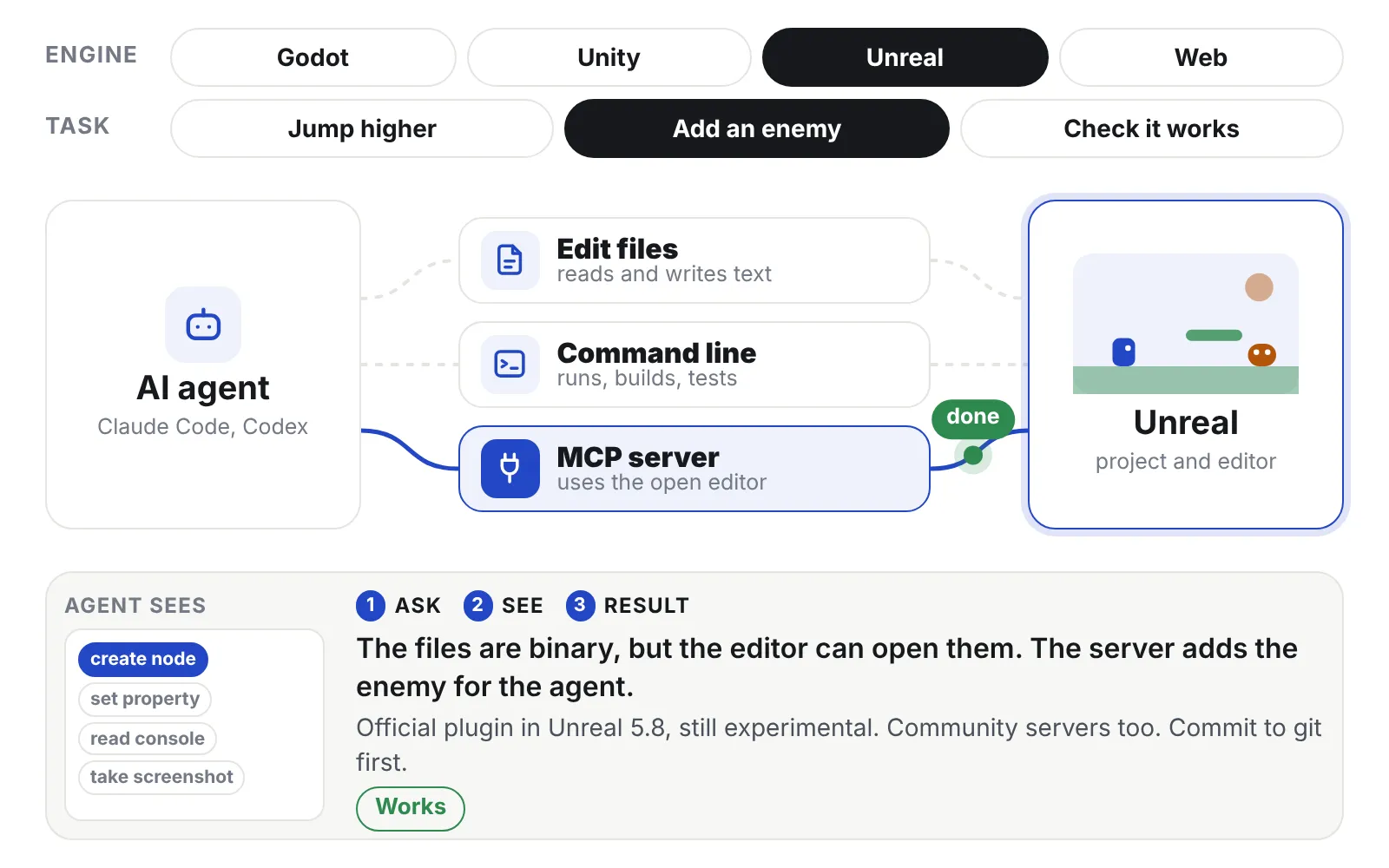
Task: Click the set property tool chip
Action: click(x=145, y=699)
